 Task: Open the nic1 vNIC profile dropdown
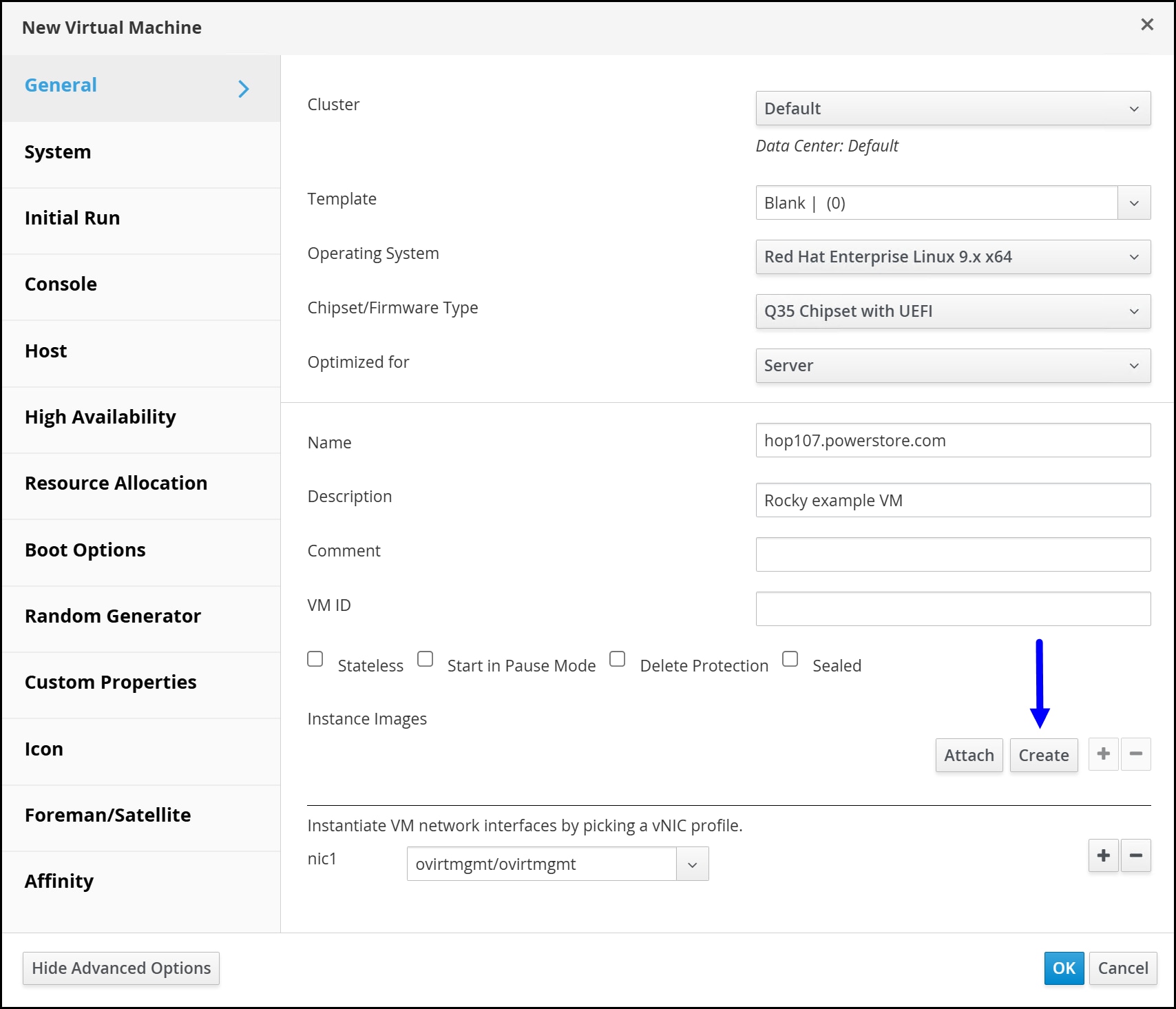click(x=693, y=864)
